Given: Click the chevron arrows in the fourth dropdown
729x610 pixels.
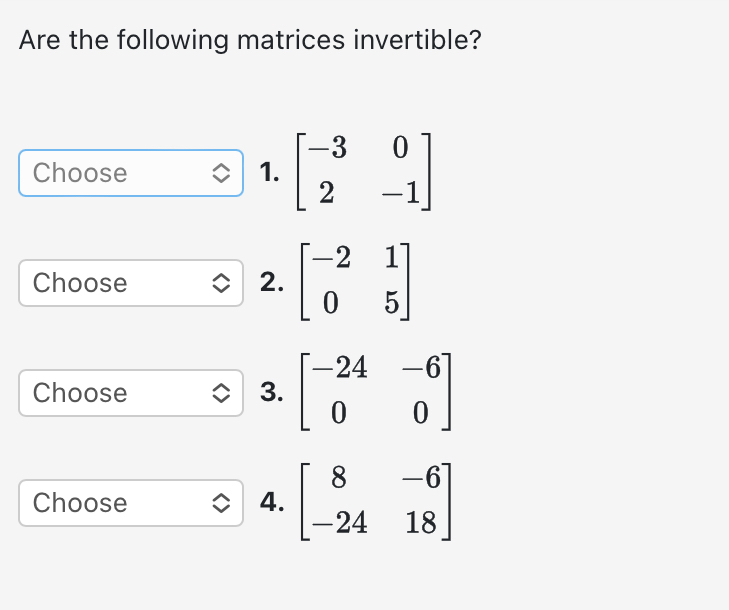Looking at the screenshot, I should point(221,503).
